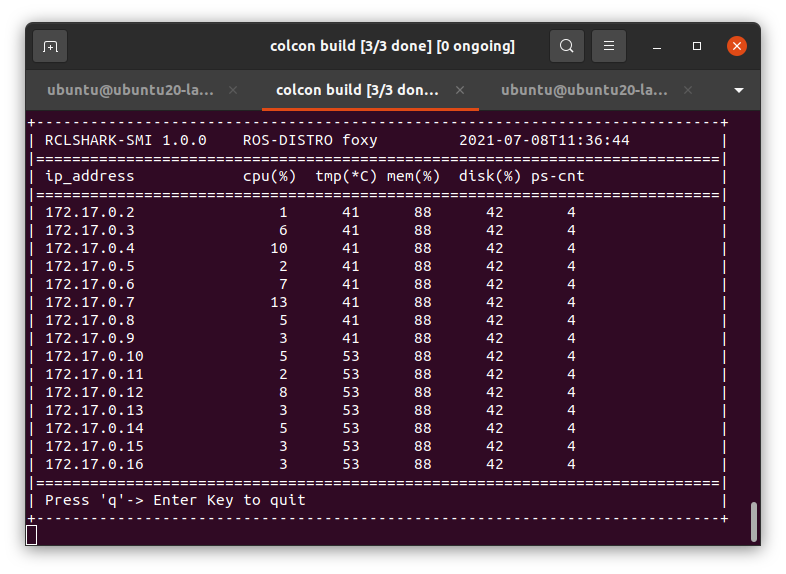This screenshot has height=574, width=786.
Task: Click IP address 172.17.0.10
Action: (94, 357)
